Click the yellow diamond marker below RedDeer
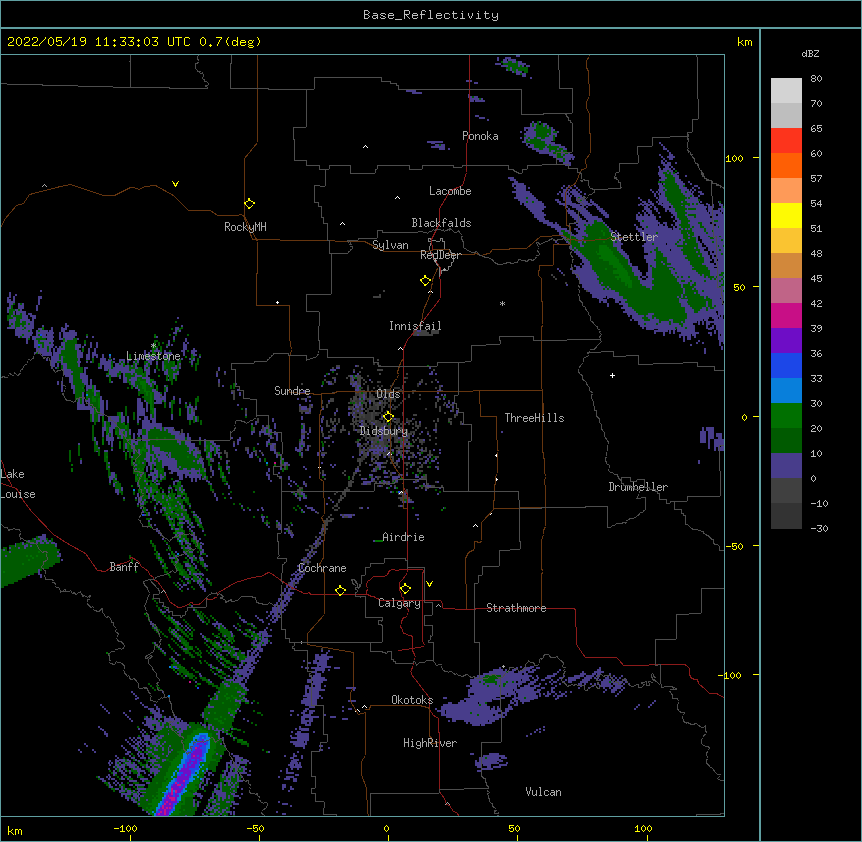 426,281
